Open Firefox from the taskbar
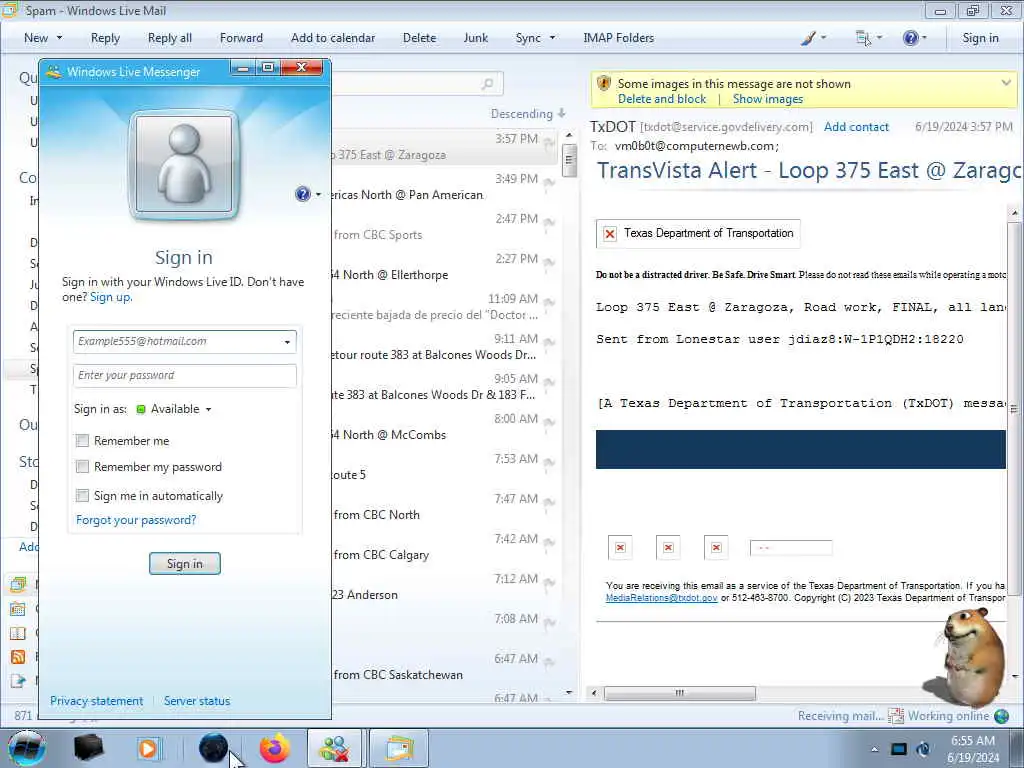Image resolution: width=1024 pixels, height=768 pixels. pyautogui.click(x=275, y=748)
